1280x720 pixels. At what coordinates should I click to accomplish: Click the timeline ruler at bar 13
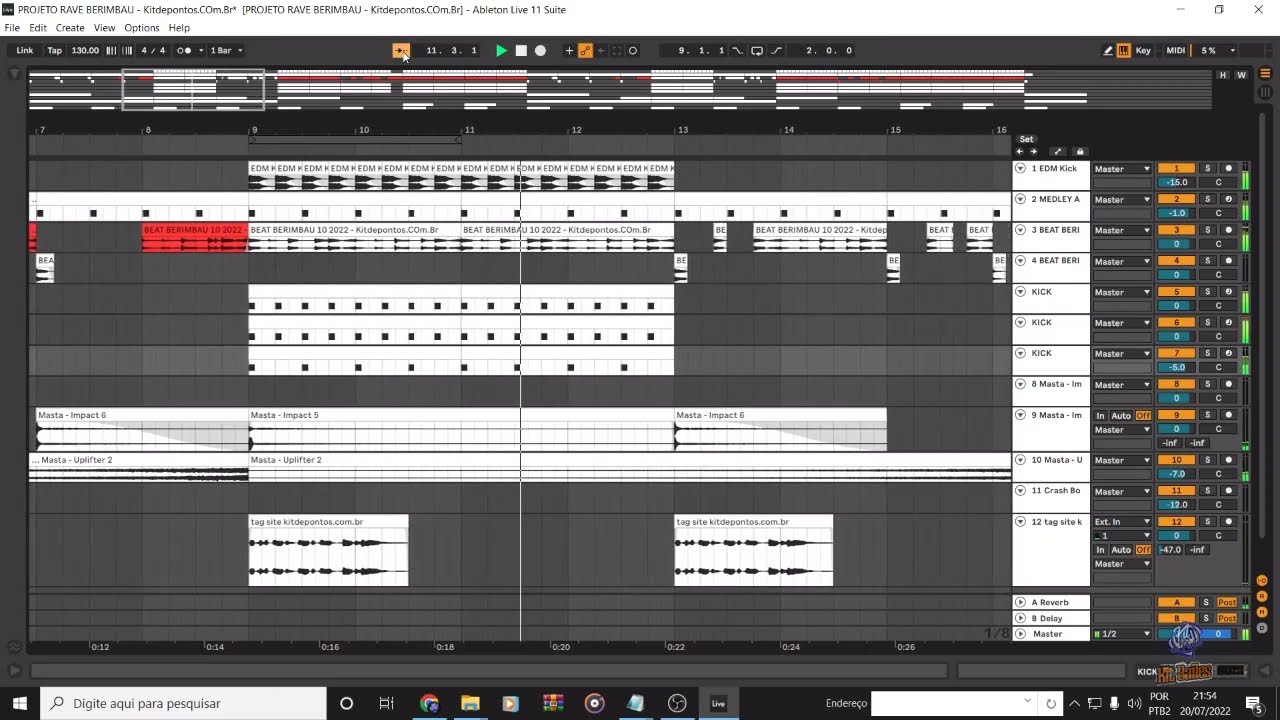coord(683,130)
